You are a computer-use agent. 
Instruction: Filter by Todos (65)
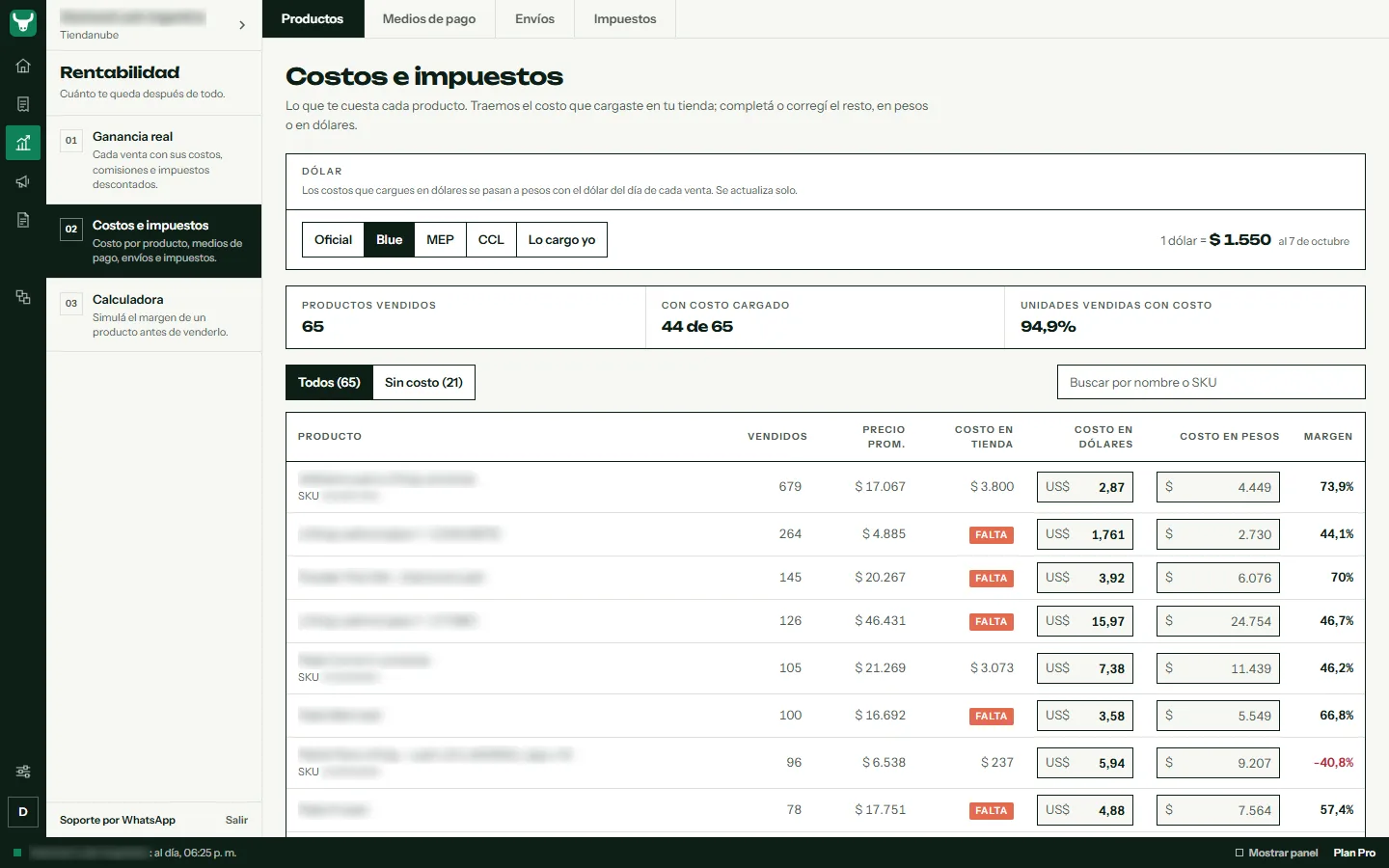[329, 382]
